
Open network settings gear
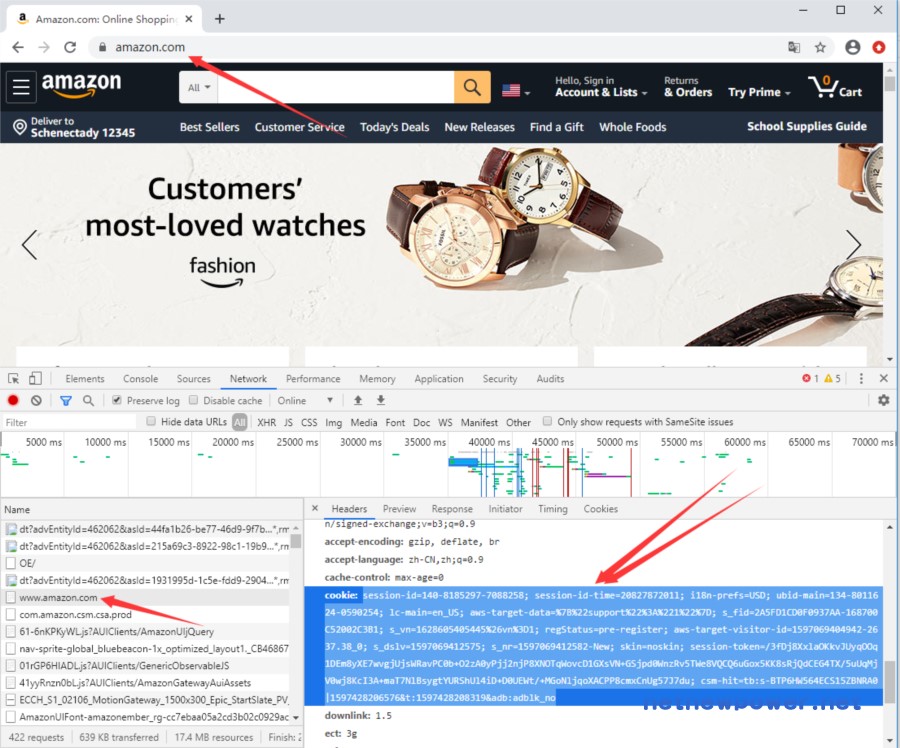pyautogui.click(x=884, y=401)
